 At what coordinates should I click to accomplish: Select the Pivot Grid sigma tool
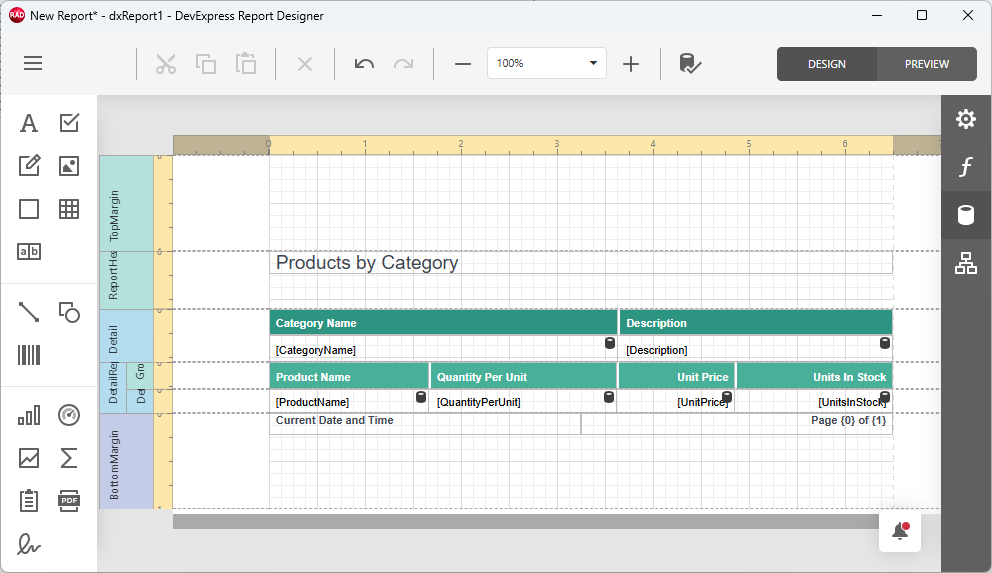point(69,458)
